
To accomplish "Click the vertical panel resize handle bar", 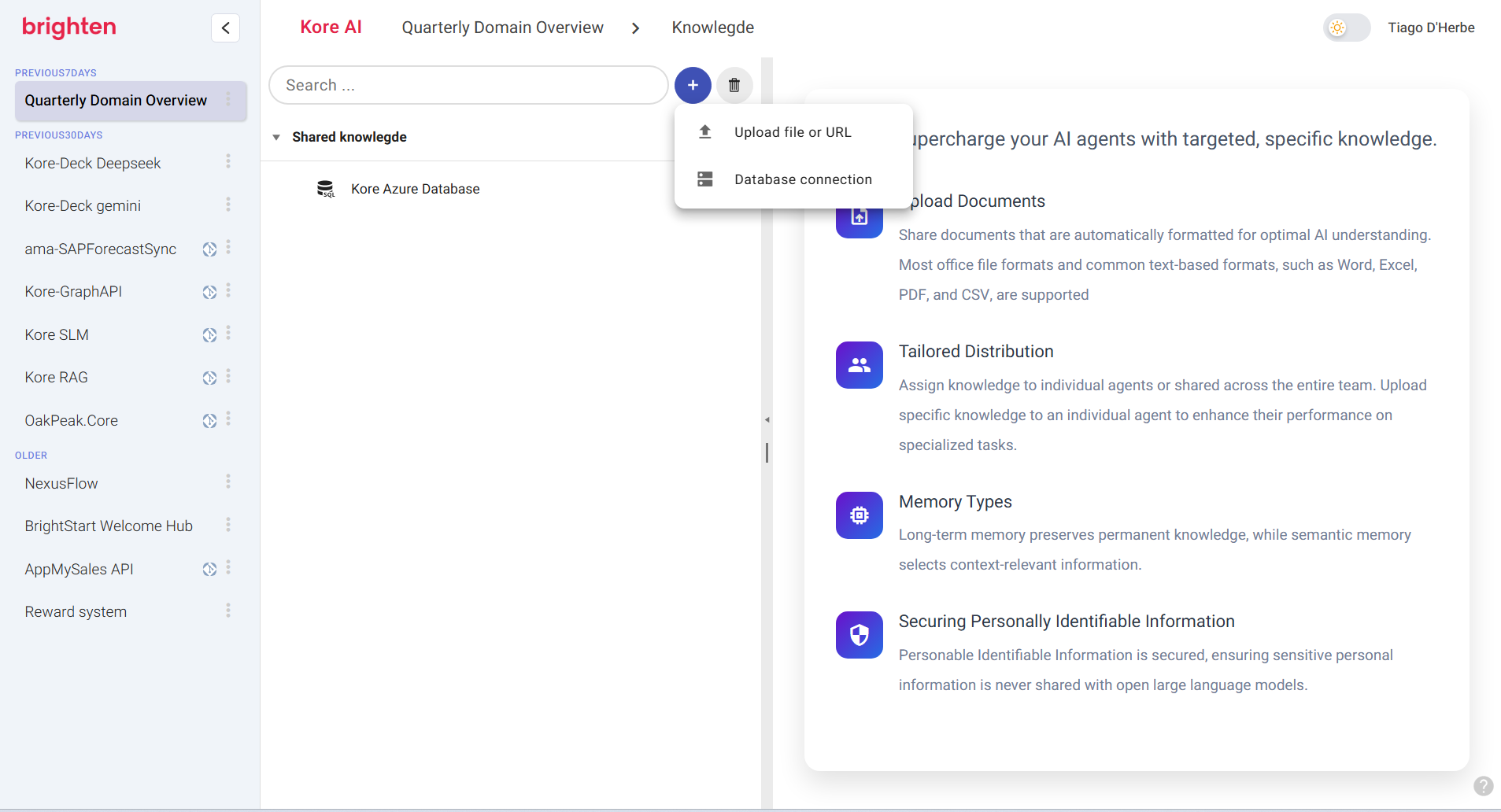I will tap(767, 452).
